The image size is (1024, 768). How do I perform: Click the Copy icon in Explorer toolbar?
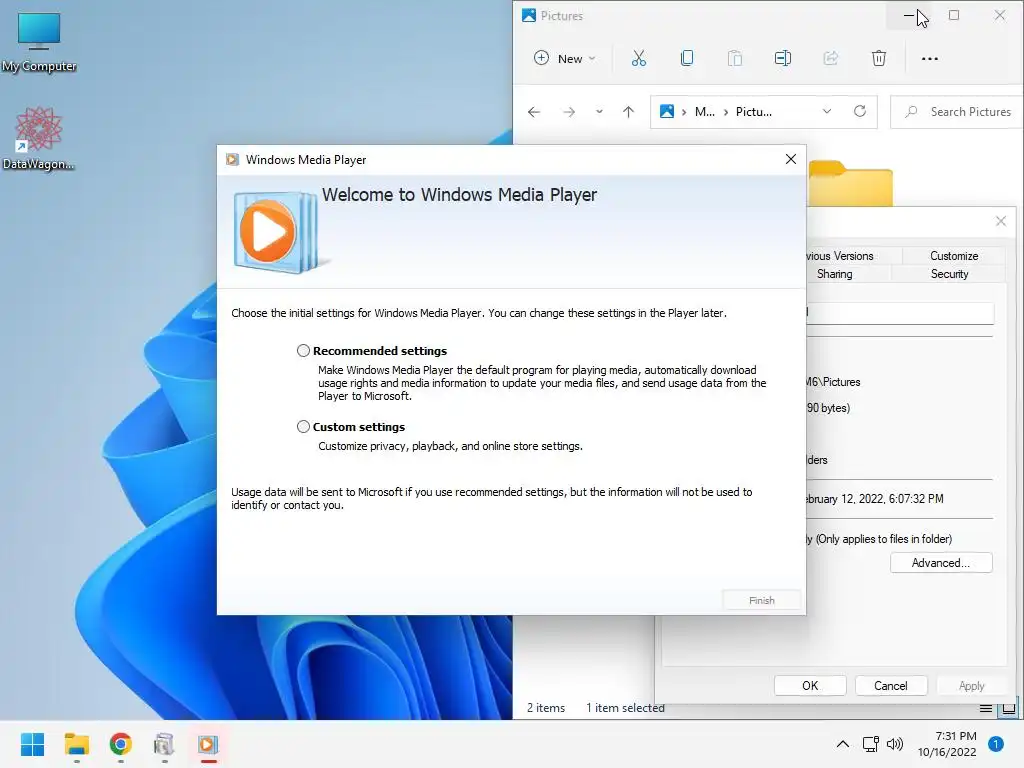tap(687, 59)
